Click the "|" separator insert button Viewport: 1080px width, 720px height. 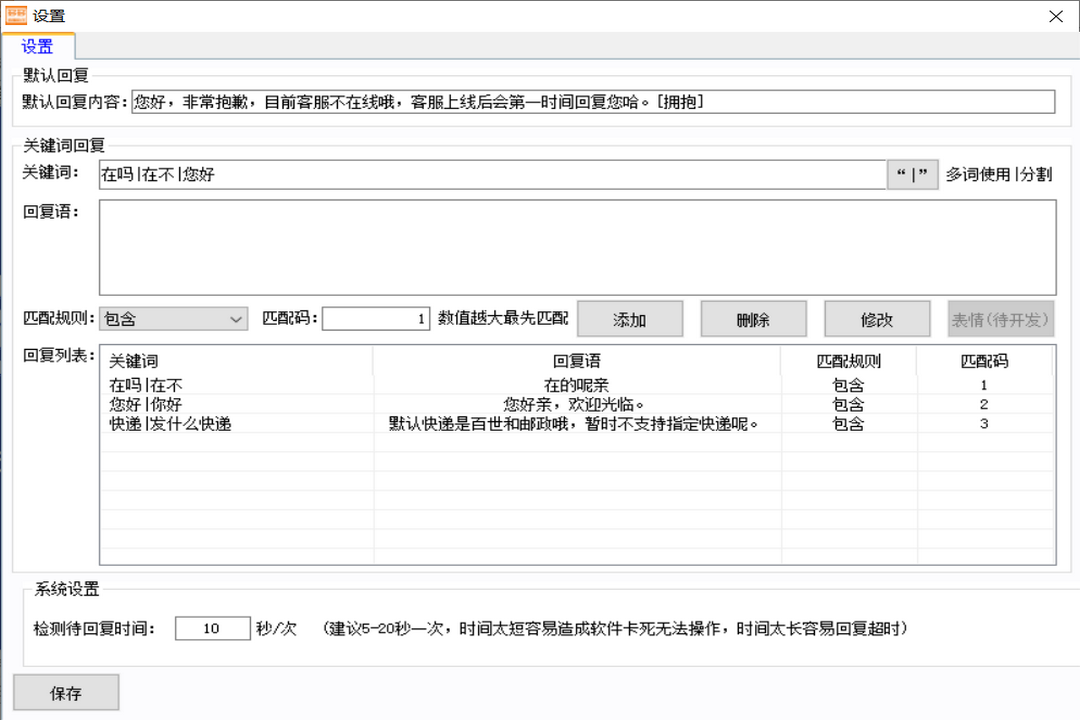[911, 173]
